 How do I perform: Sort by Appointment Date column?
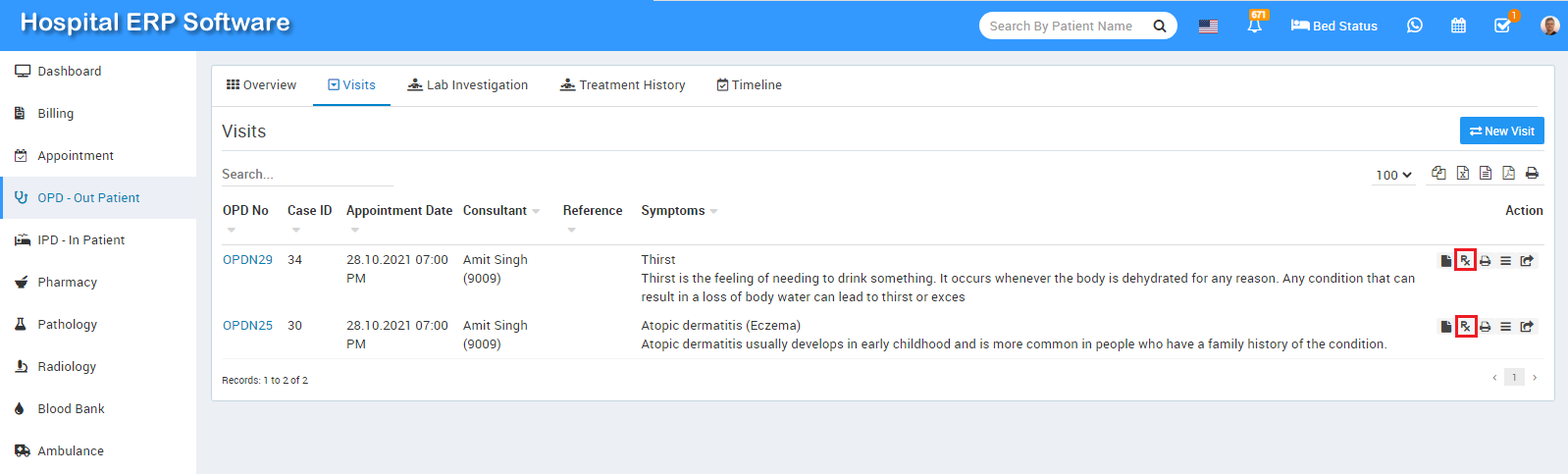pyautogui.click(x=399, y=211)
